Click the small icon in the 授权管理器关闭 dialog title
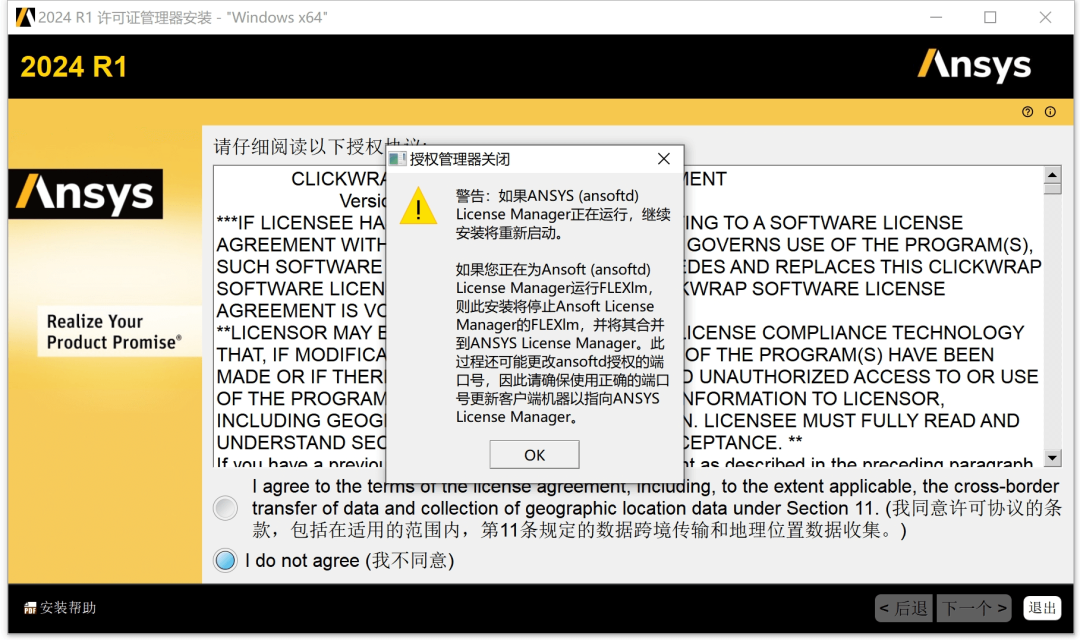 [x=398, y=158]
